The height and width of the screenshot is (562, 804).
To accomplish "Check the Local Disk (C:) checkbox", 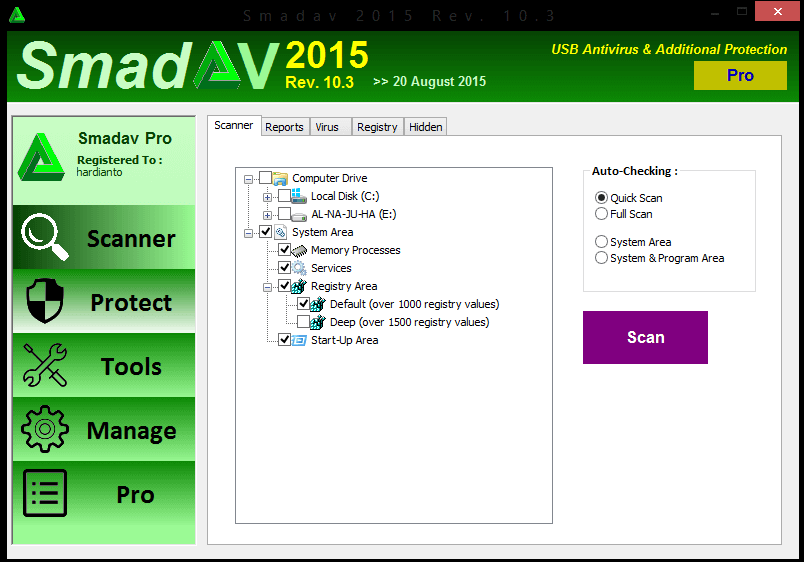I will 285,196.
